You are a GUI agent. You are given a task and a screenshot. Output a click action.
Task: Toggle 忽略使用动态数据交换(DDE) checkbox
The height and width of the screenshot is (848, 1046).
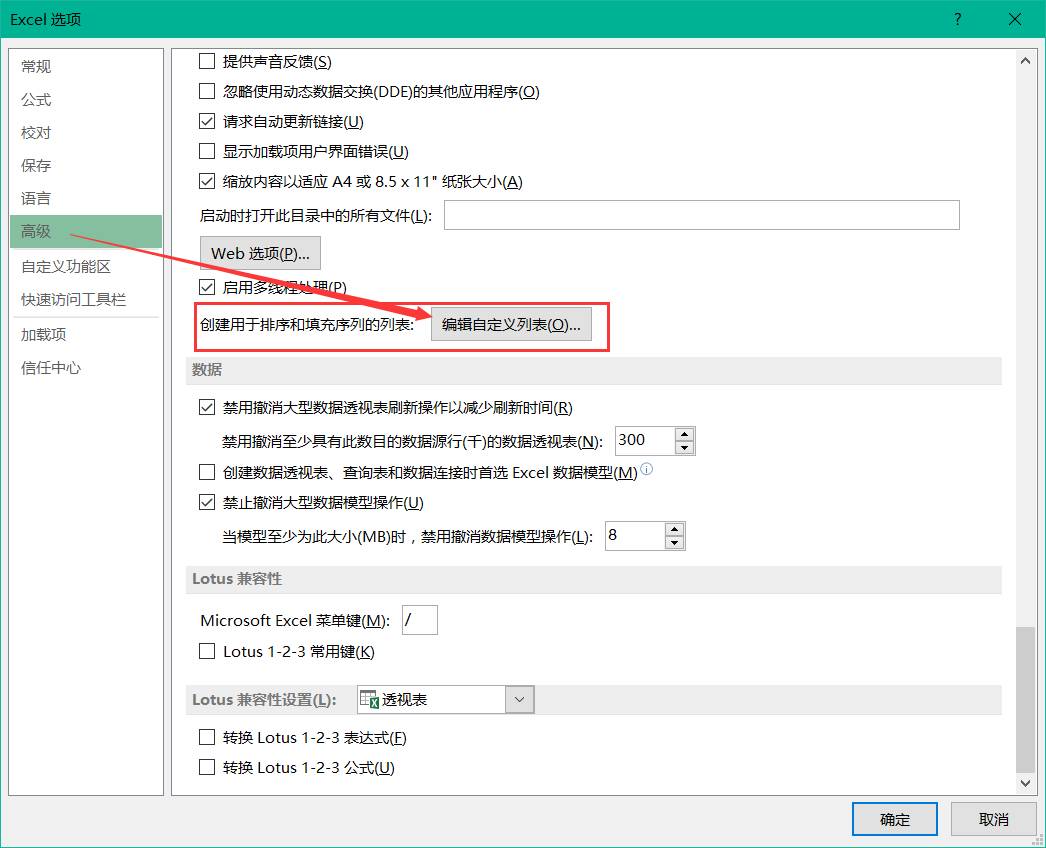click(x=207, y=91)
